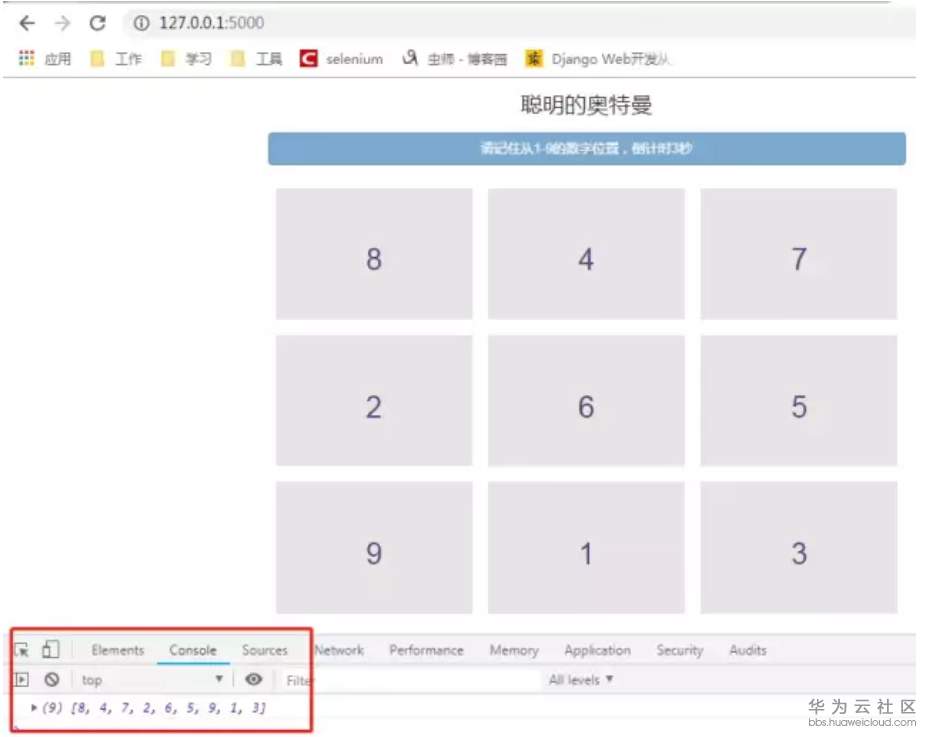Viewport: 930px width, 737px height.
Task: Show the console sidebar icon
Action: pyautogui.click(x=21, y=679)
